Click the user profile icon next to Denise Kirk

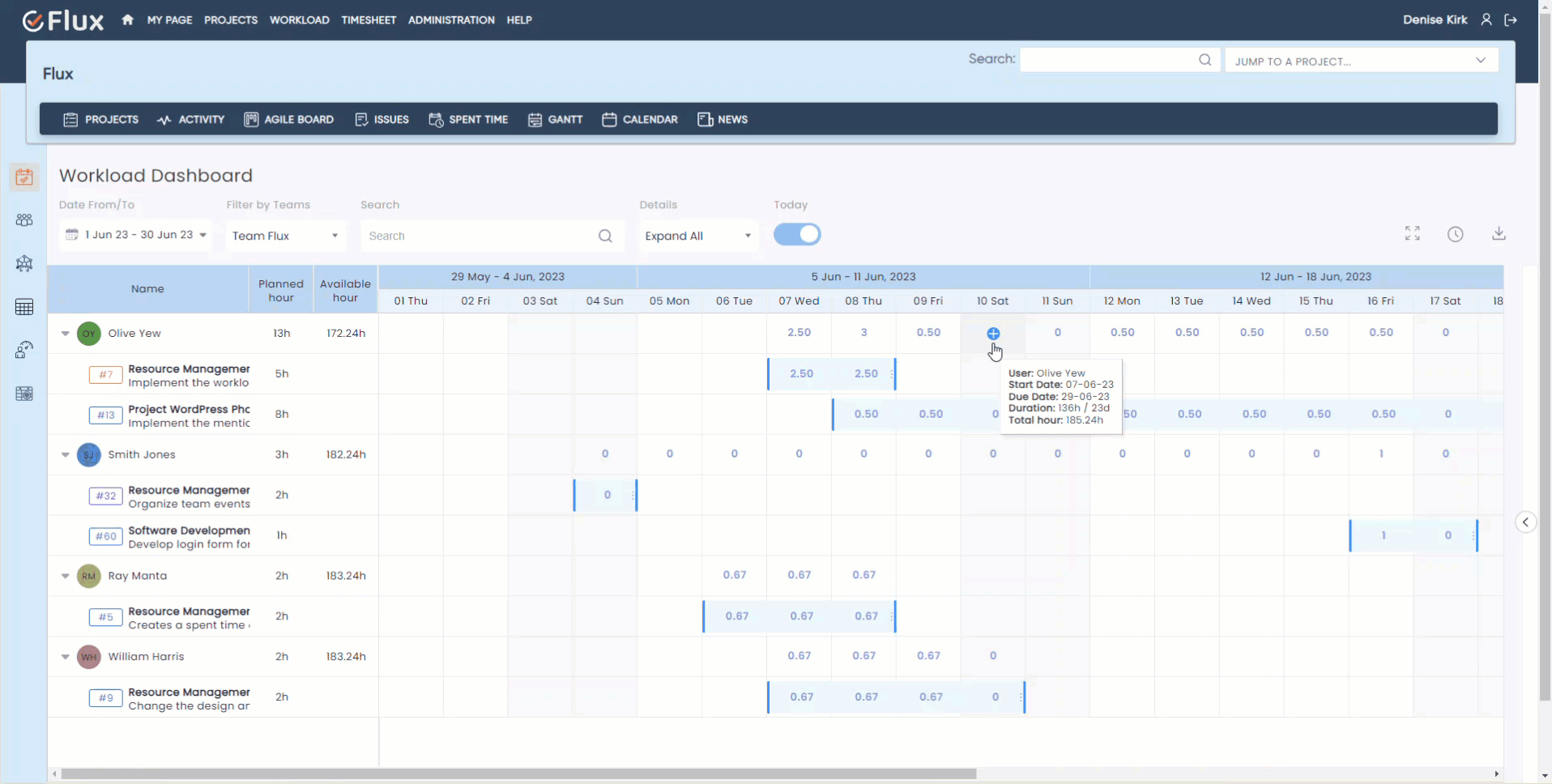(x=1486, y=20)
